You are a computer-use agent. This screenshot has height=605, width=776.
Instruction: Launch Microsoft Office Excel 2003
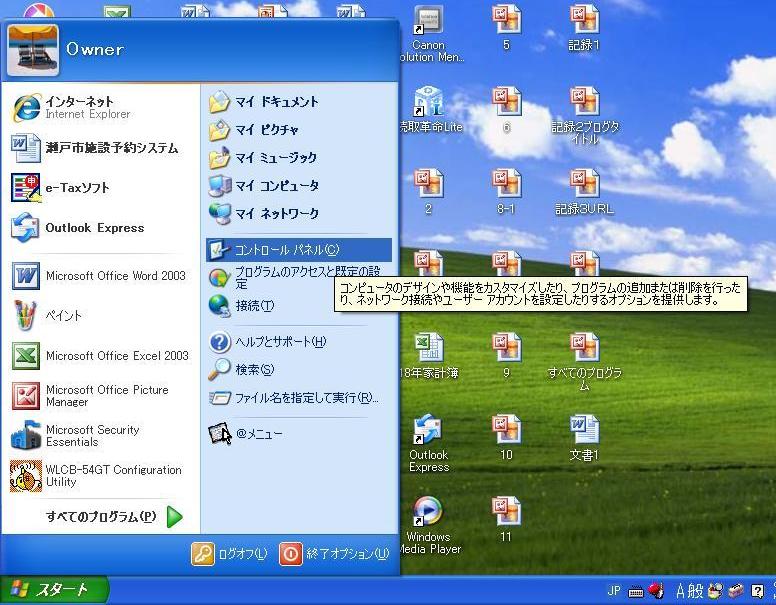101,355
